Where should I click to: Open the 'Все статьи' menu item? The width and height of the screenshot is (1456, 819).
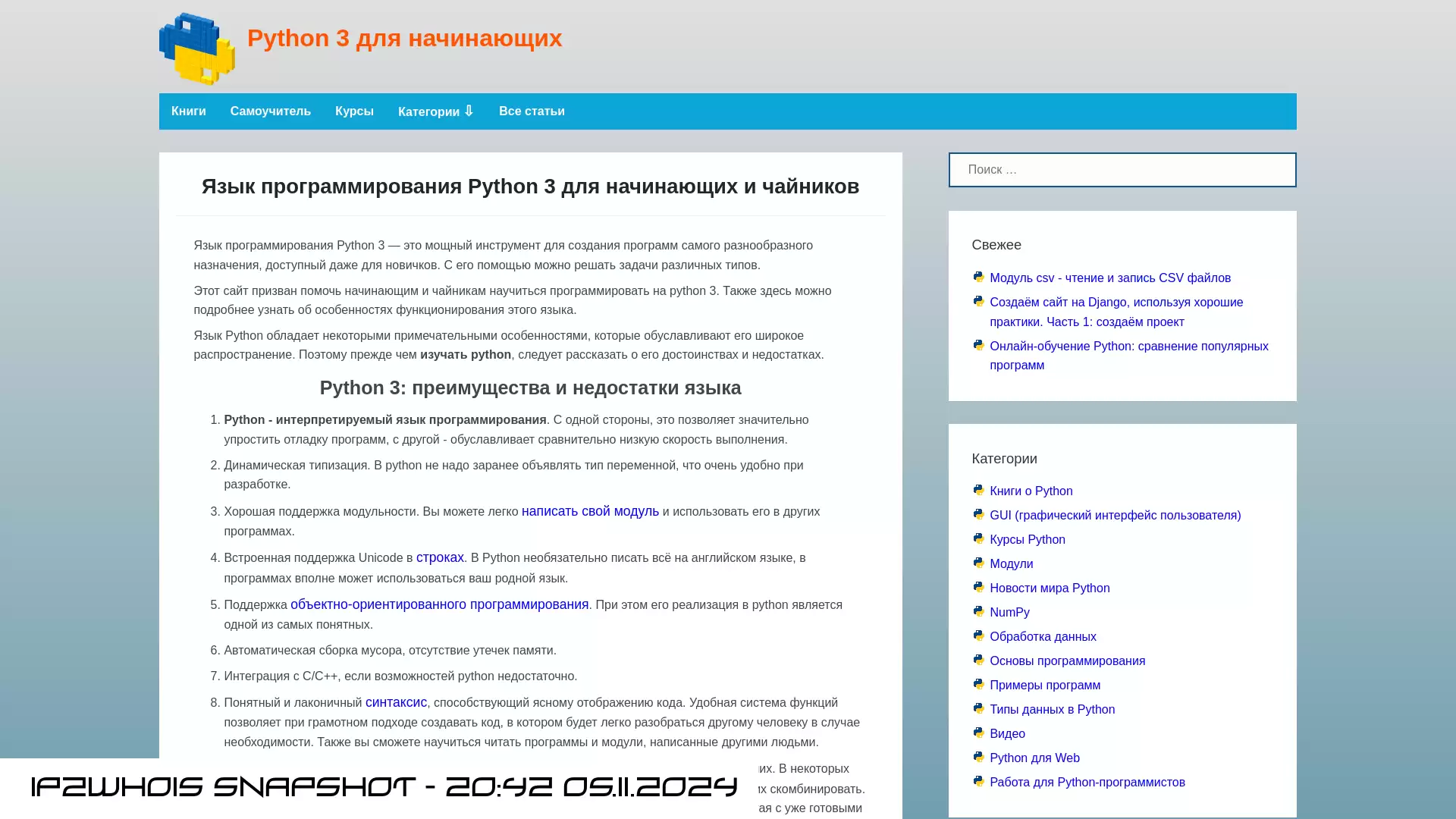532,111
